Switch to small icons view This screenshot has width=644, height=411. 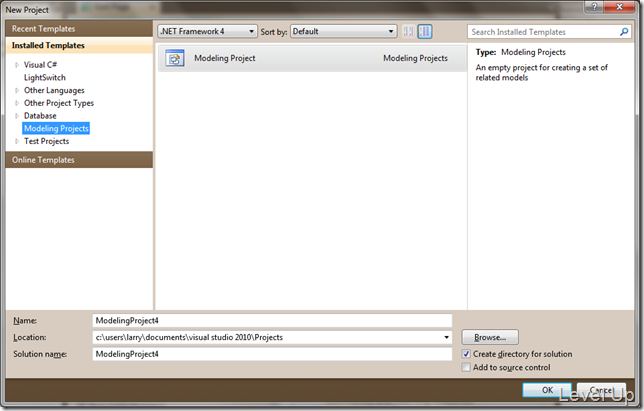(408, 31)
